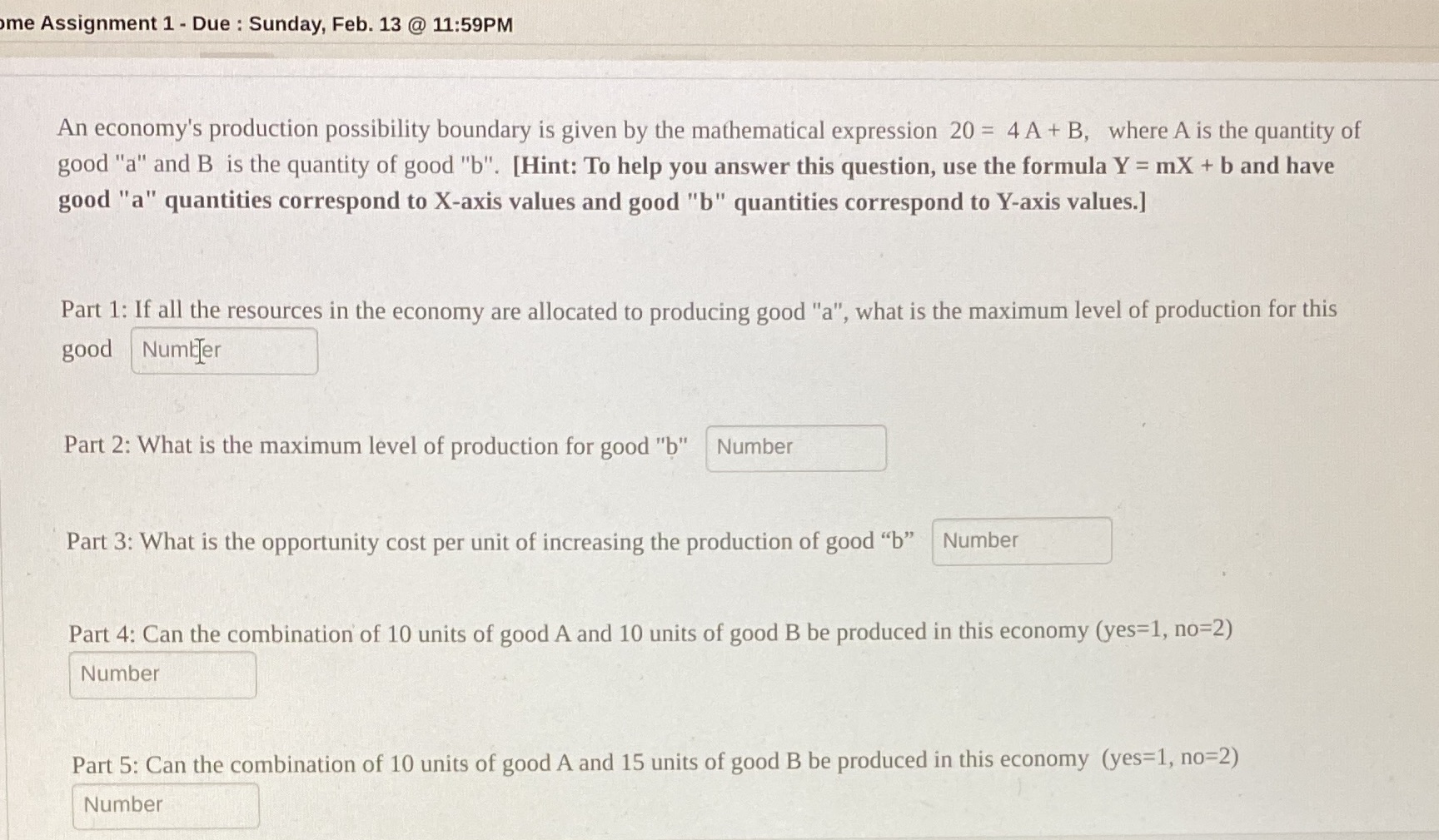Click the Part 2 question text
1439x840 pixels.
[x=375, y=446]
